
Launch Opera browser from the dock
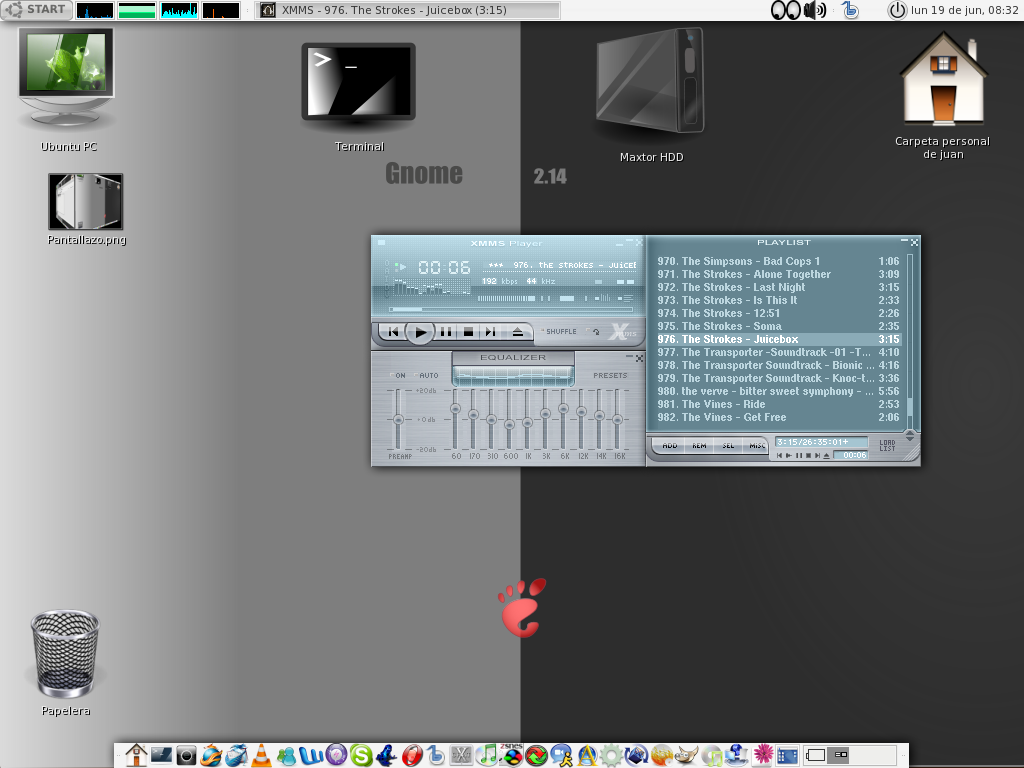[411, 756]
